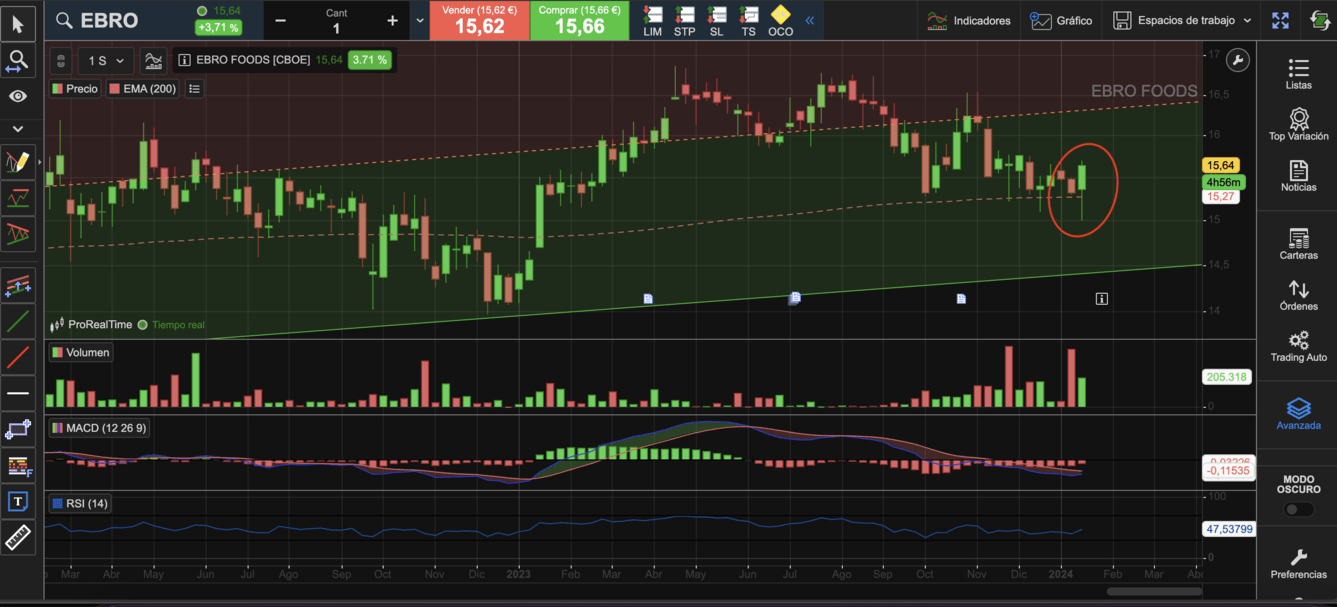Screen dimensions: 1337x607
Task: Activate the zoom magnifier tool
Action: point(18,62)
